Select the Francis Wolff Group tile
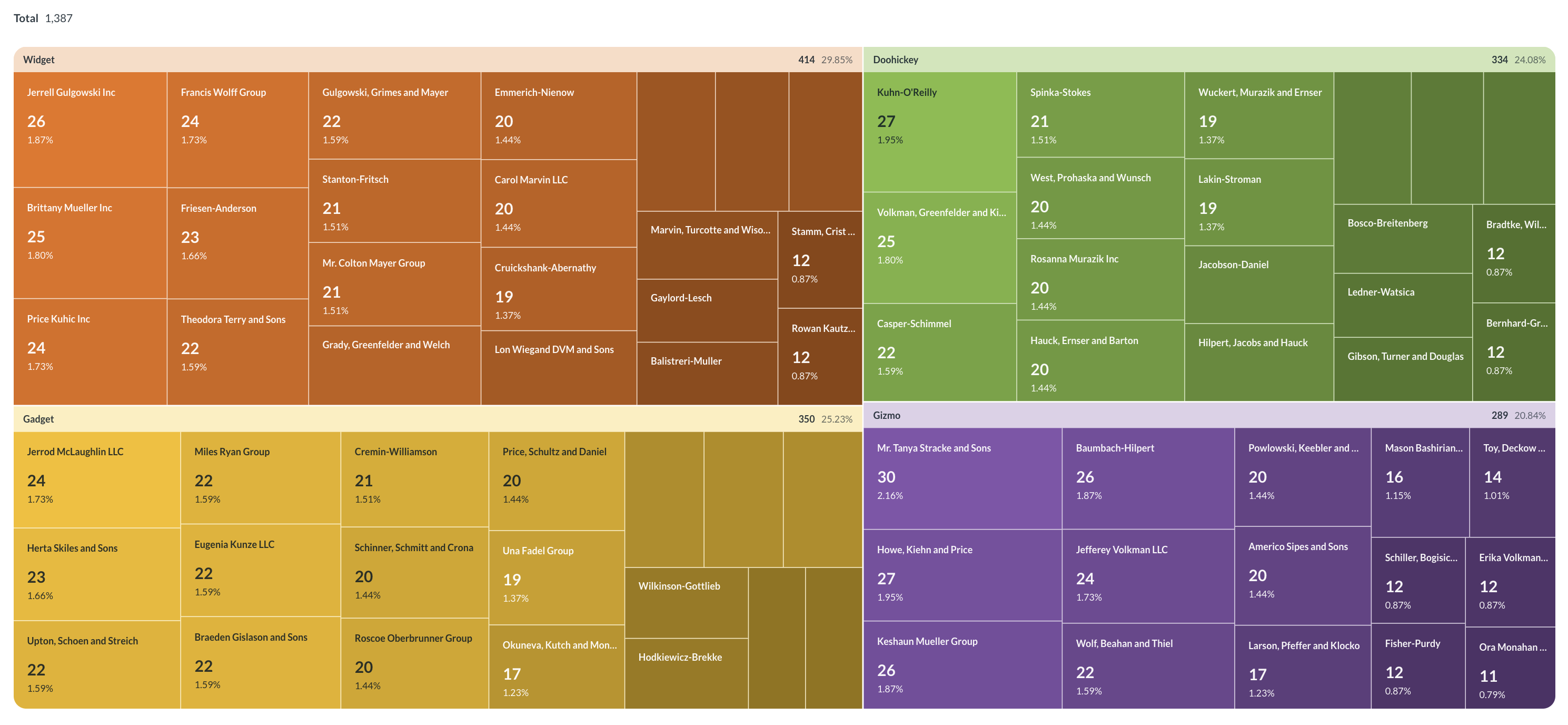 pos(238,130)
